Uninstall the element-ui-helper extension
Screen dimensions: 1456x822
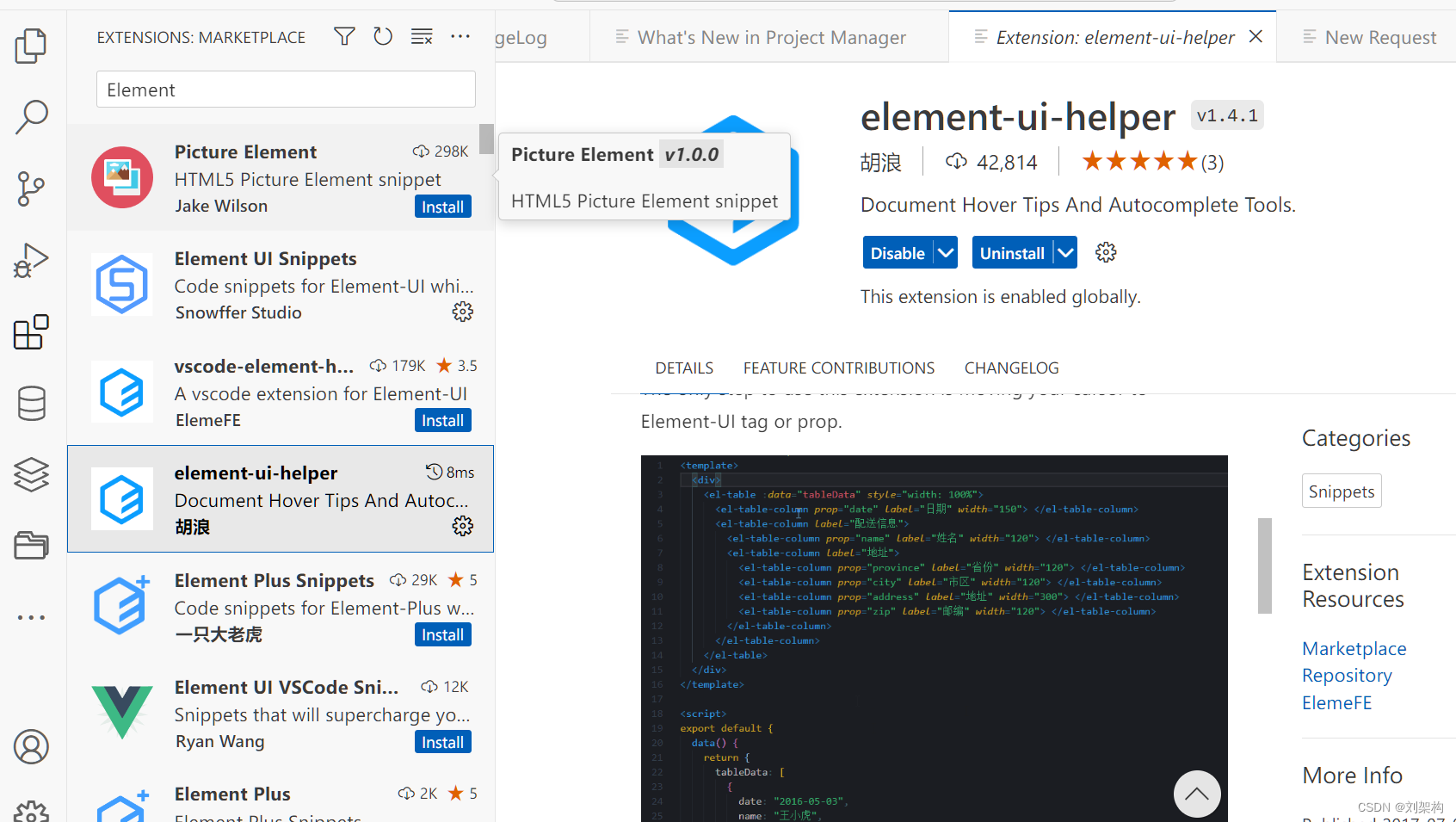click(x=1012, y=252)
